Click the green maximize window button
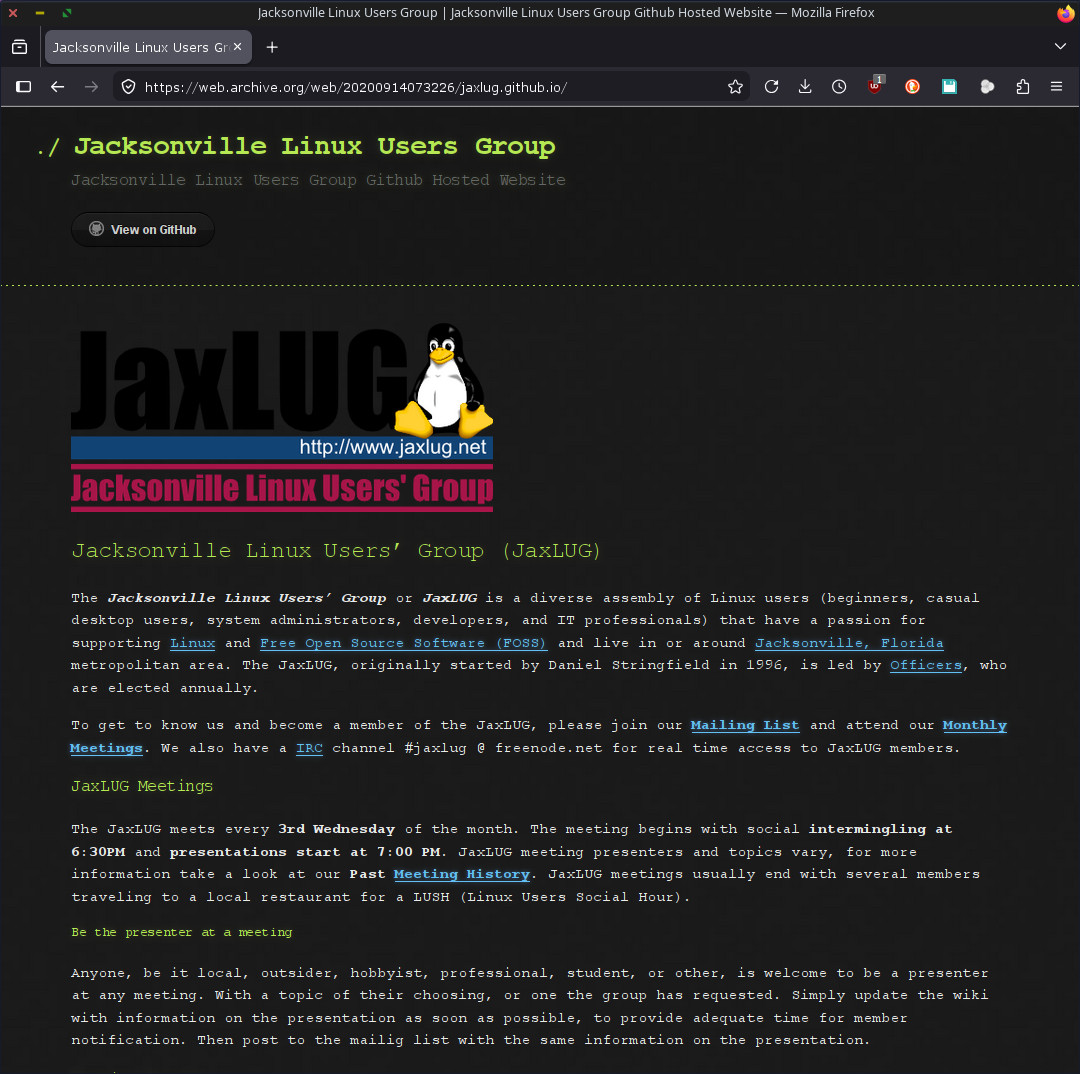This screenshot has height=1074, width=1080. point(66,12)
